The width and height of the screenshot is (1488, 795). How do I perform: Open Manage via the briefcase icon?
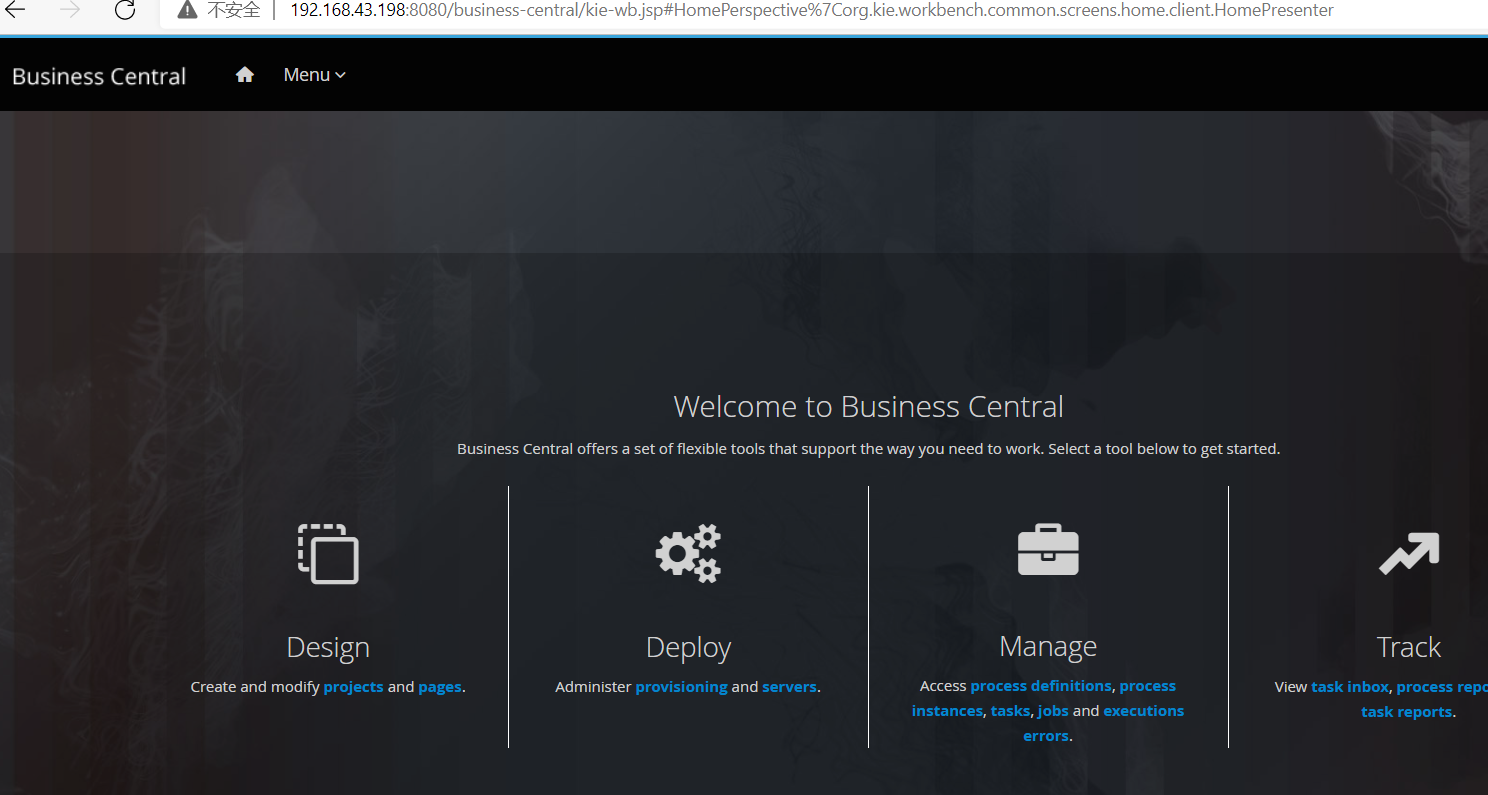[x=1048, y=549]
